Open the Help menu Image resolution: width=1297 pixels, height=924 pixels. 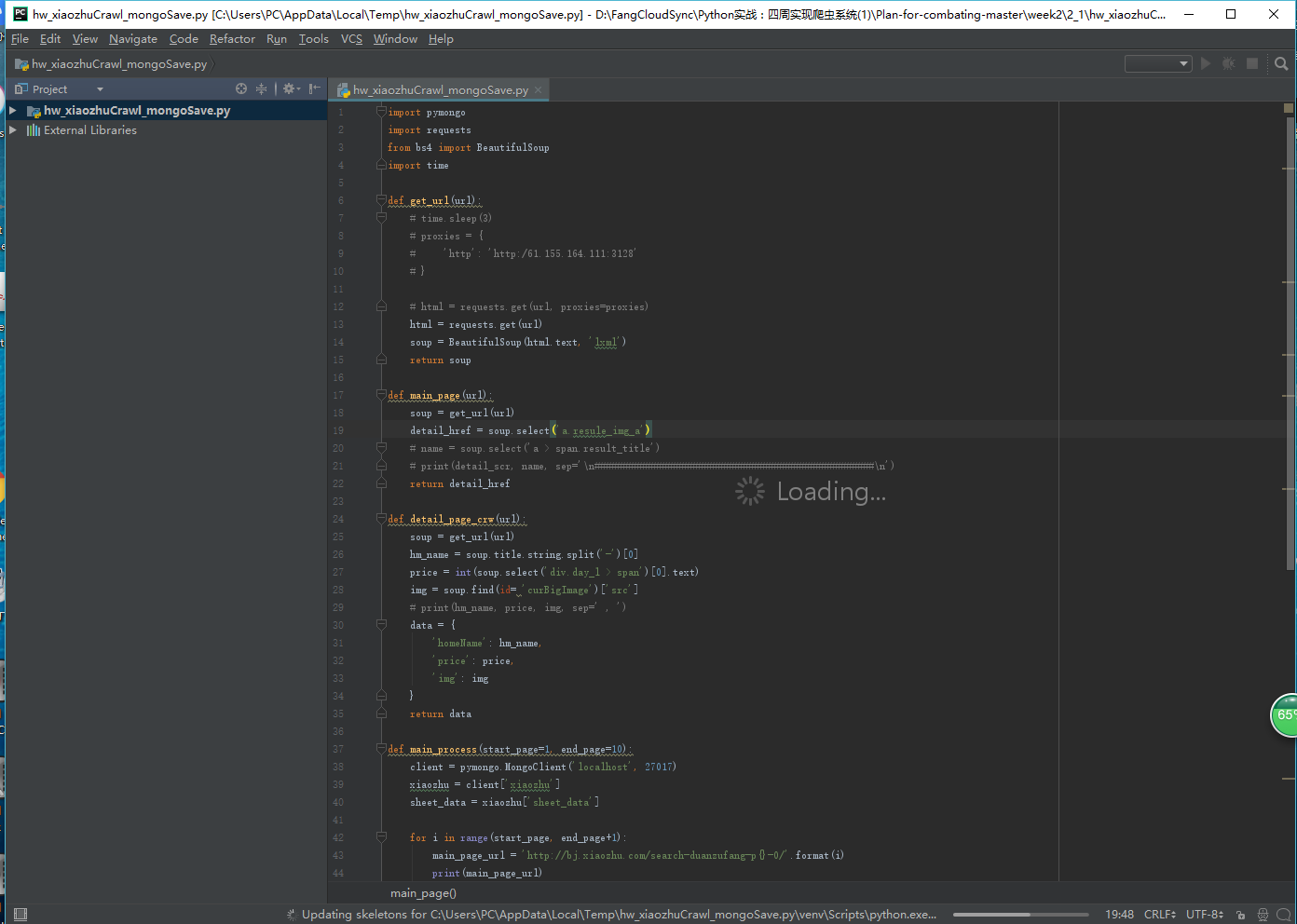[441, 39]
